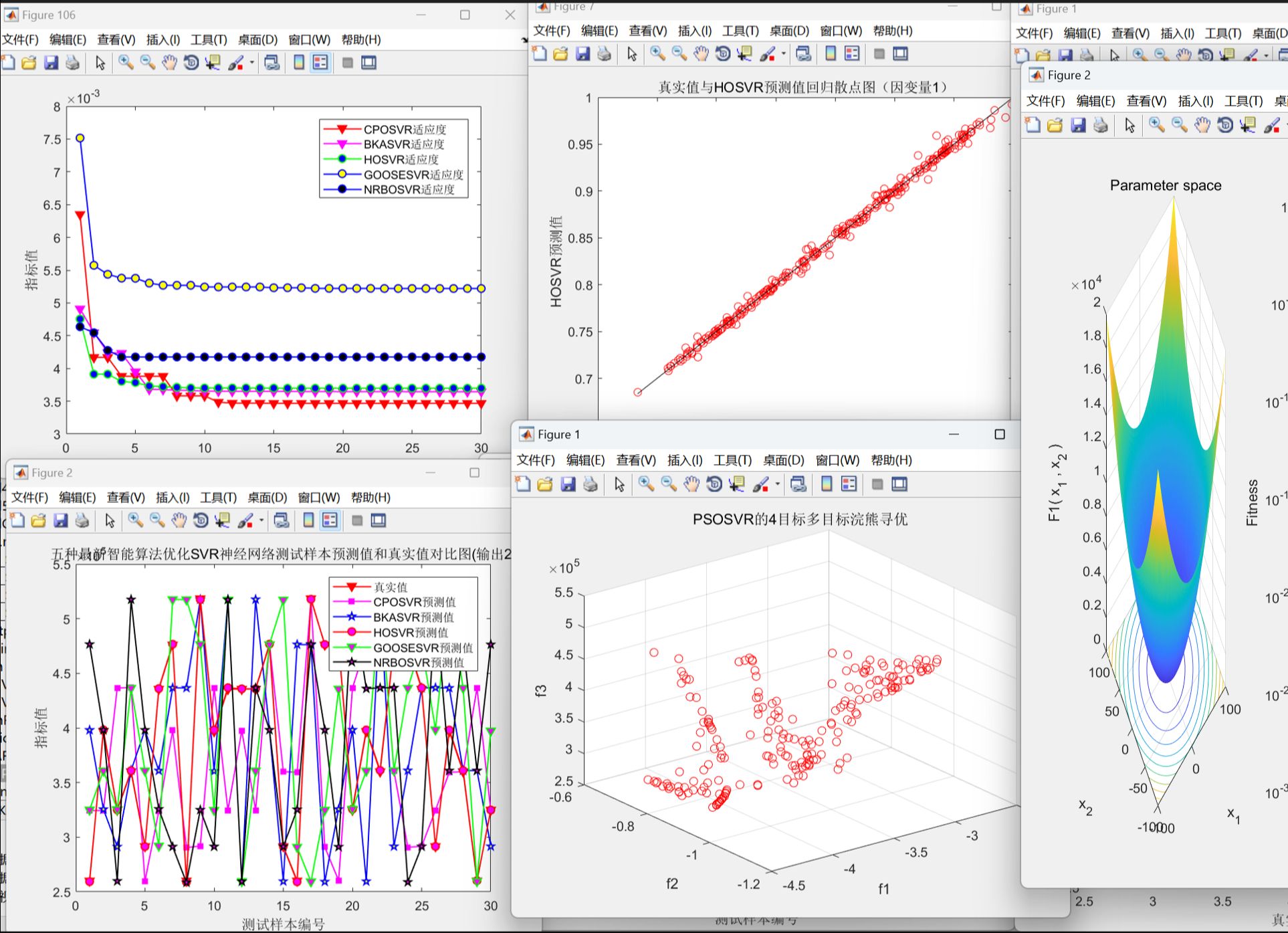Open file folder icon in Figure 106 toolbar
Image resolution: width=1288 pixels, height=933 pixels.
coord(29,63)
